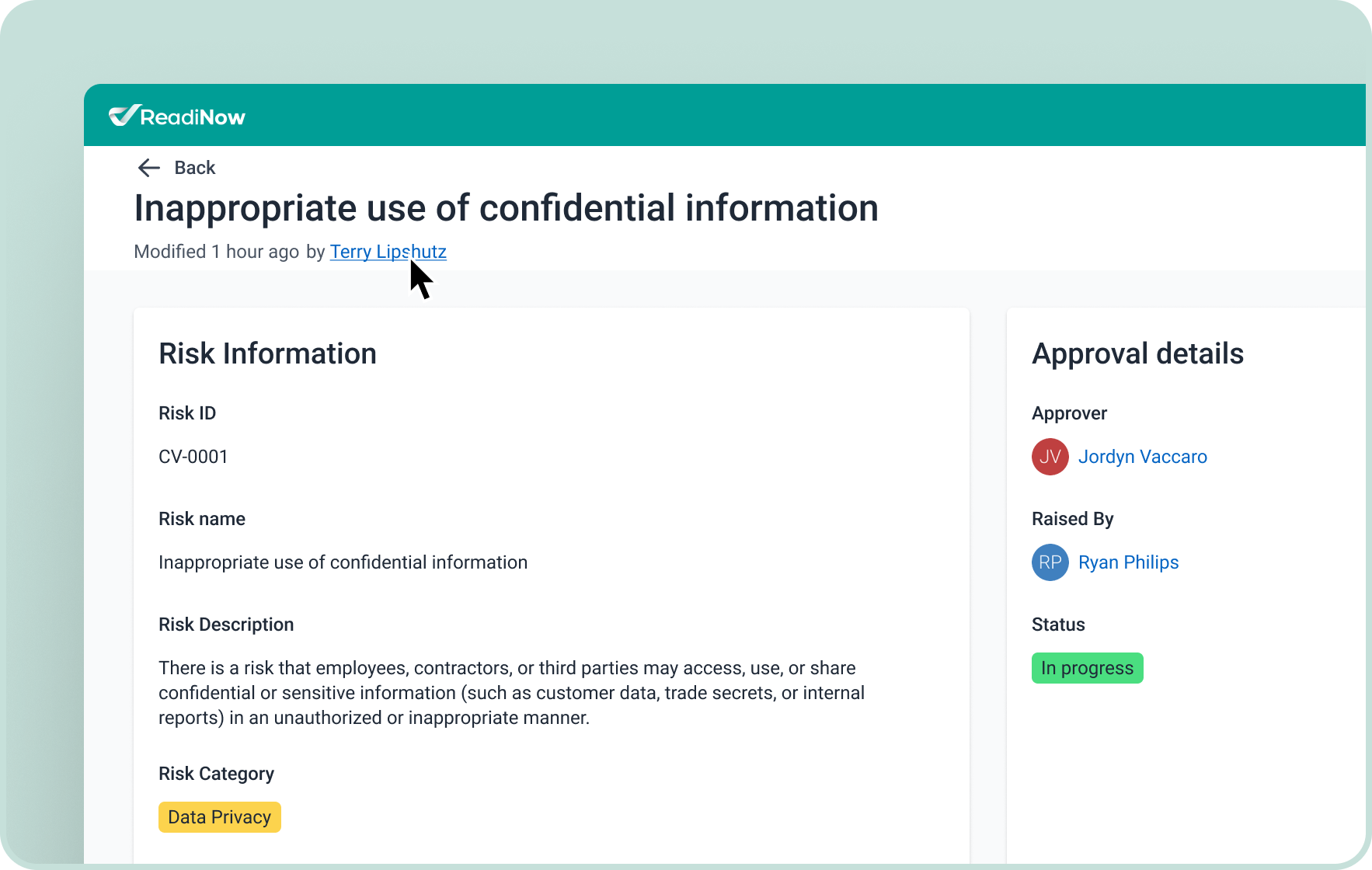Click the back arrow icon
Image resolution: width=1372 pixels, height=870 pixels.
pyautogui.click(x=148, y=168)
